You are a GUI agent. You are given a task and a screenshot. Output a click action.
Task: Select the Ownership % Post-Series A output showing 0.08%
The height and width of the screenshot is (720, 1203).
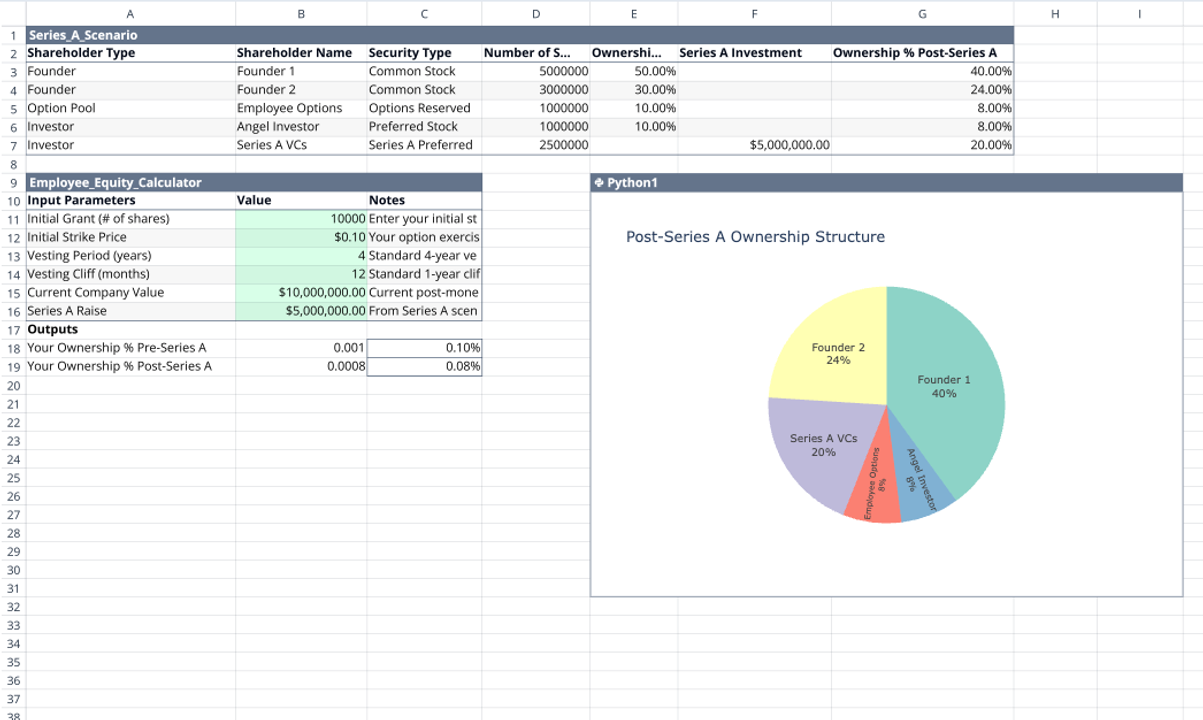pos(424,365)
